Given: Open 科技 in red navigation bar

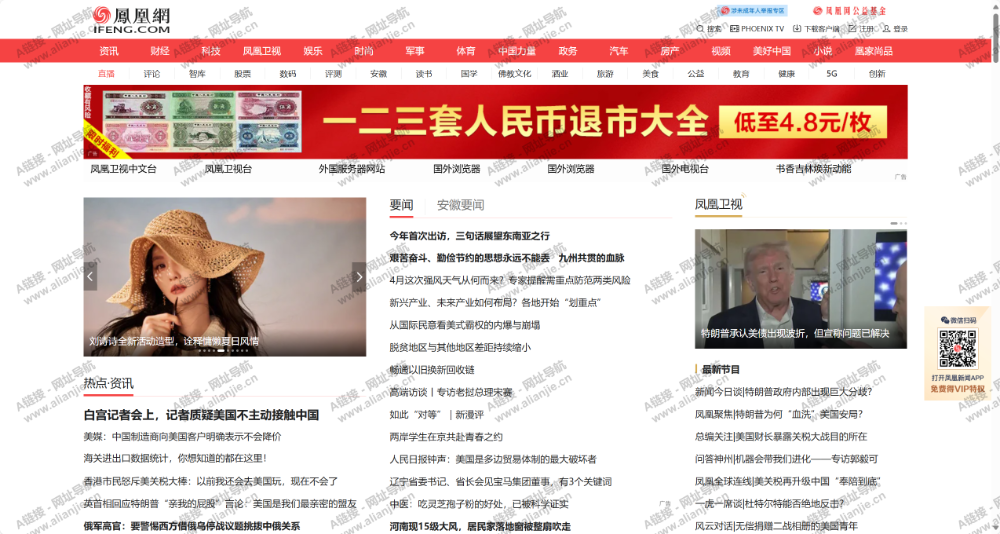Looking at the screenshot, I should 211,51.
